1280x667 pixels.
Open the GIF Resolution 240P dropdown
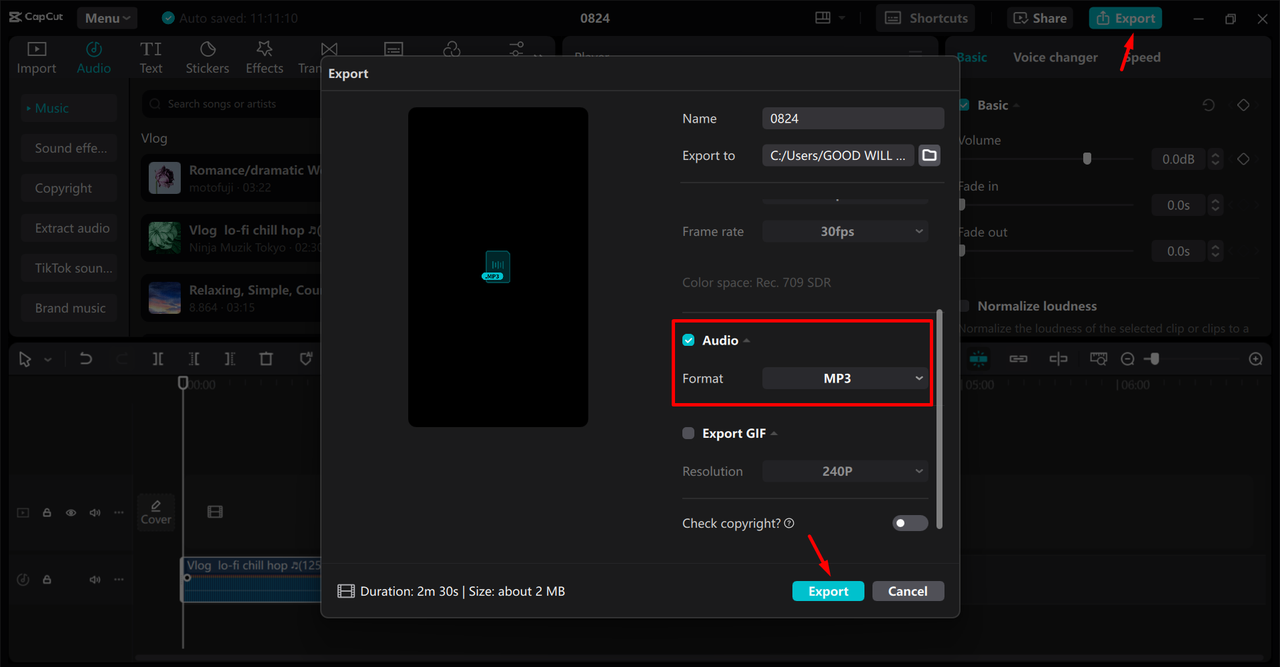(845, 471)
